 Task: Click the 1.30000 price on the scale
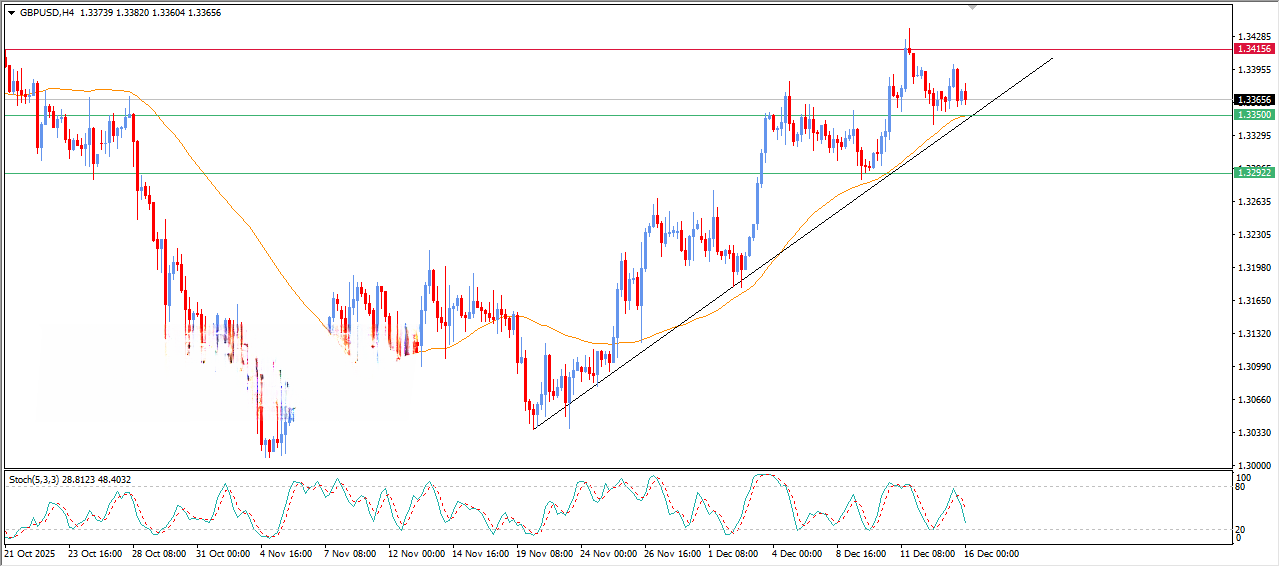point(1252,466)
